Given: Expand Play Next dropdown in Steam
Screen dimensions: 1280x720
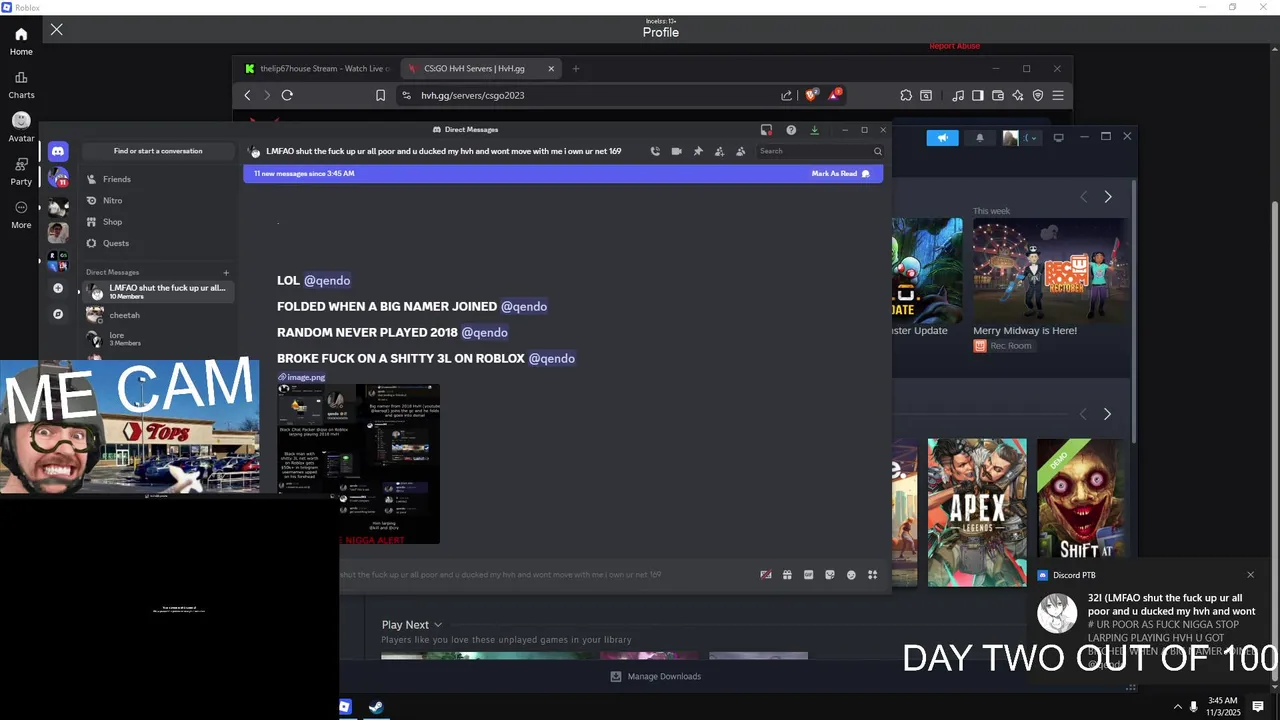Looking at the screenshot, I should tap(411, 625).
